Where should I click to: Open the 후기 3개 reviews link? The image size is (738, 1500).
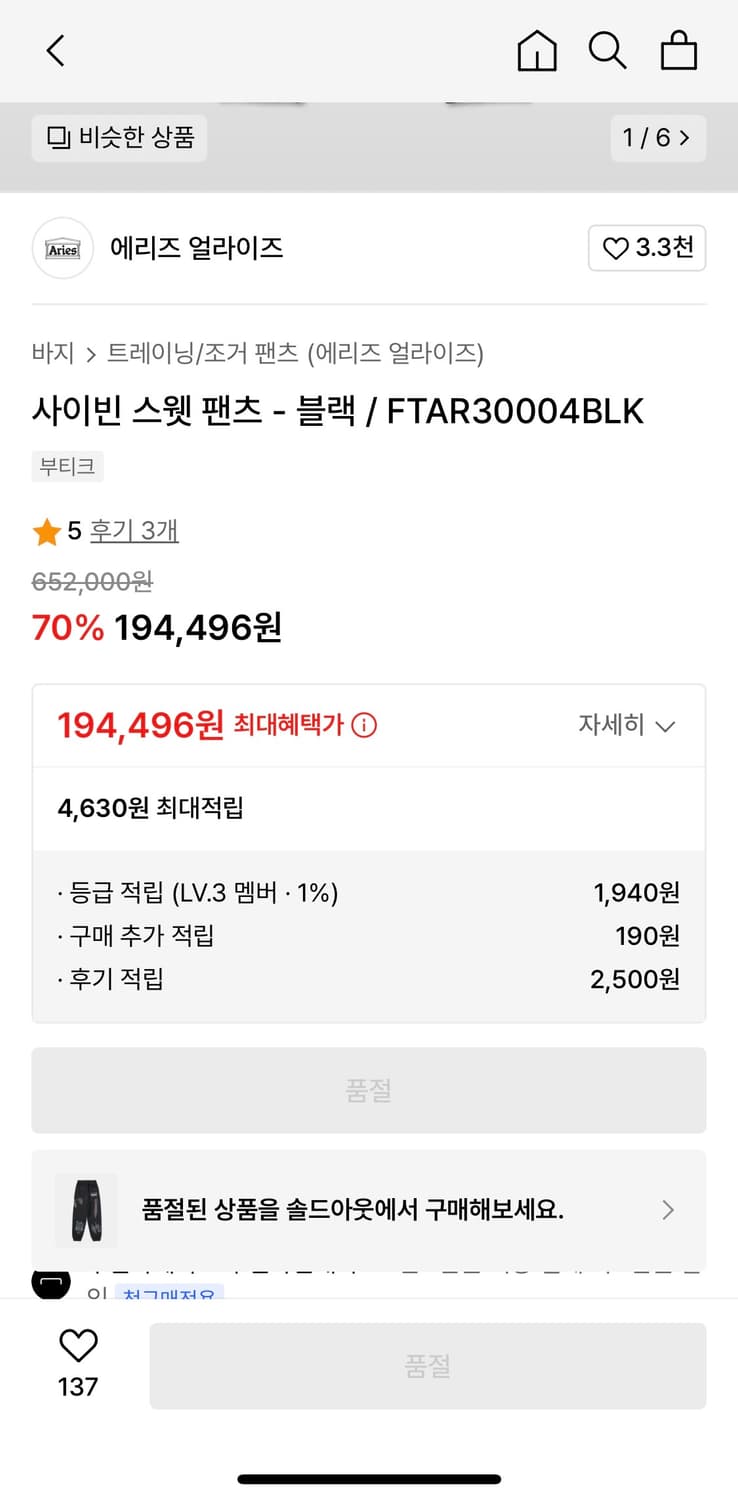[x=134, y=531]
